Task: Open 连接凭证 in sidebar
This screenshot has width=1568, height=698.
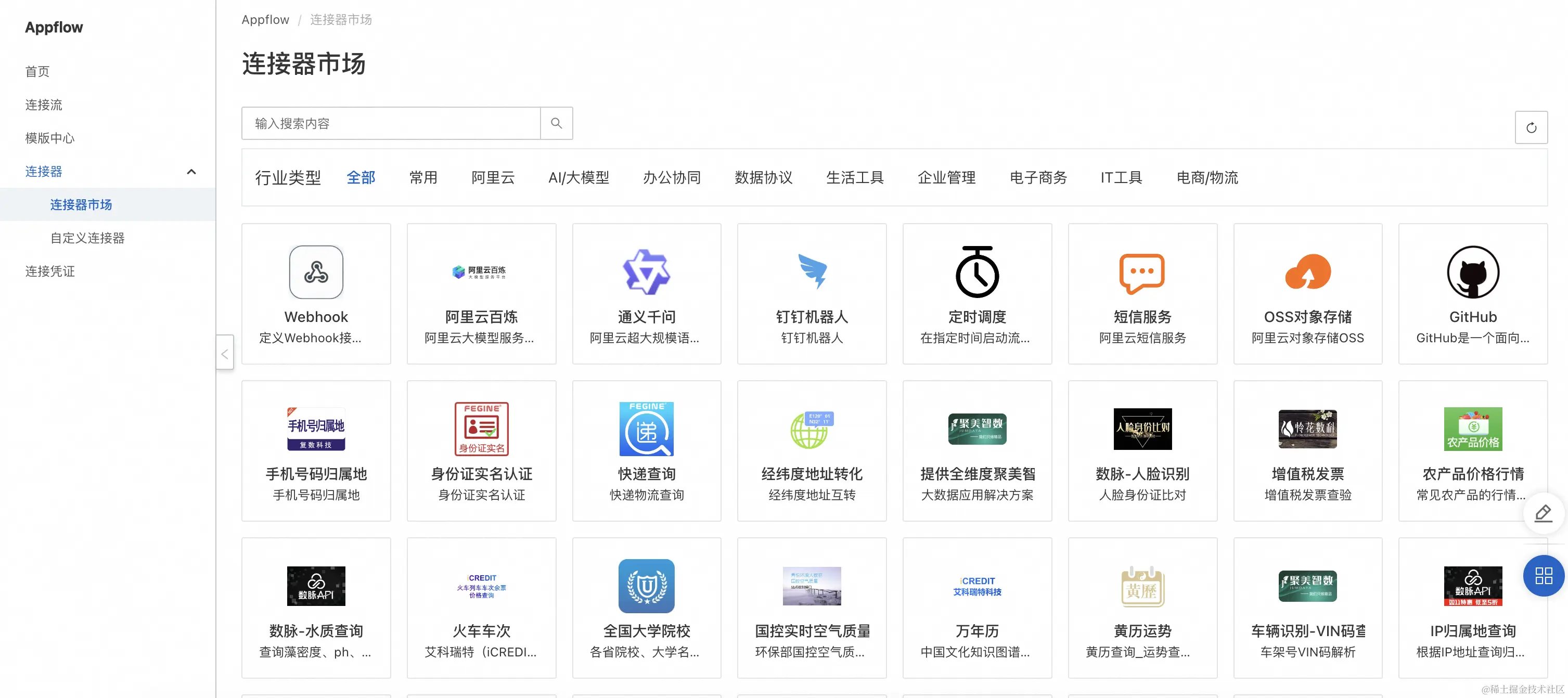Action: coord(50,272)
